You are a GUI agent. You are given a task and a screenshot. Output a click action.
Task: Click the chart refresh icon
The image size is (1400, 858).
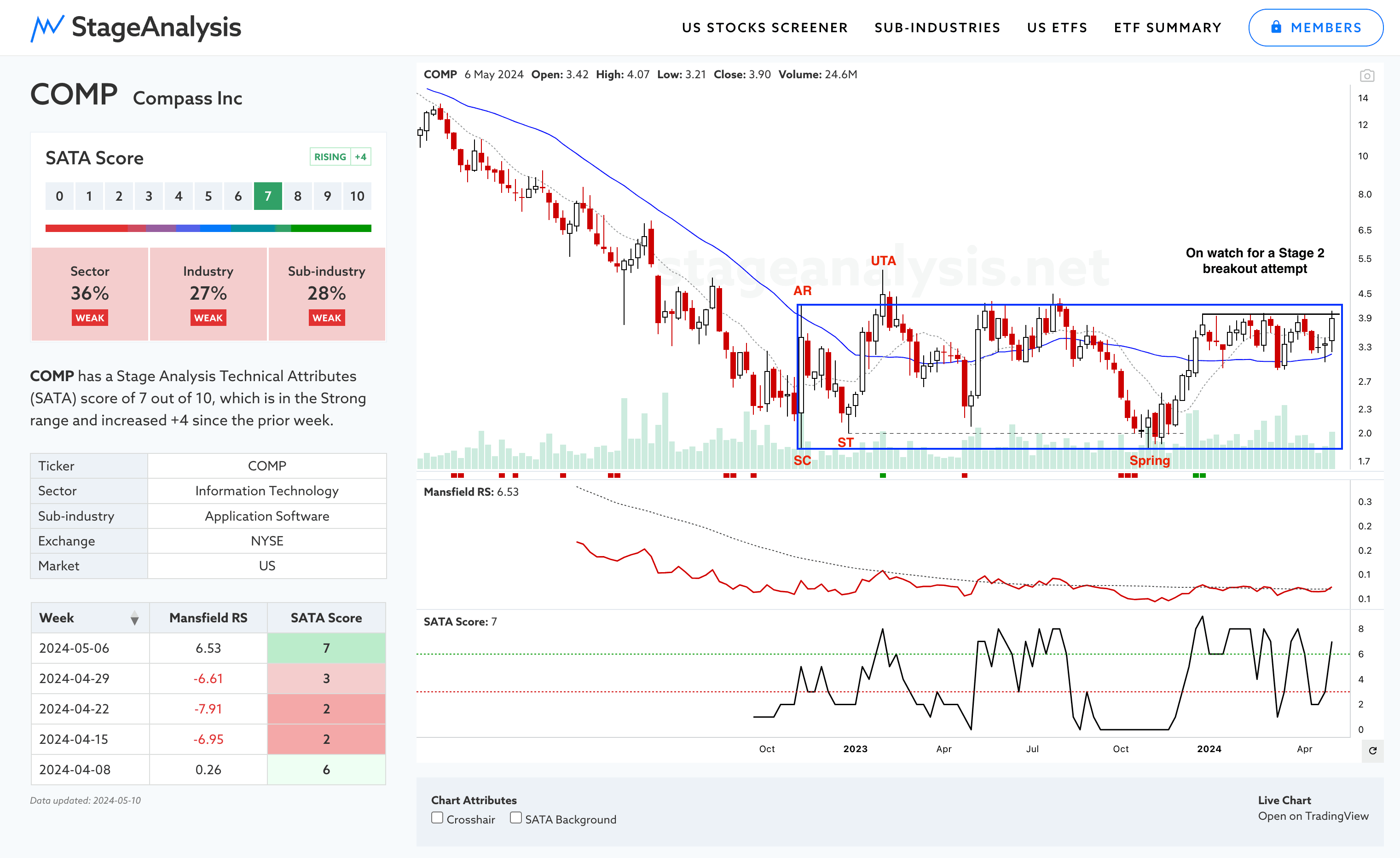(x=1373, y=751)
